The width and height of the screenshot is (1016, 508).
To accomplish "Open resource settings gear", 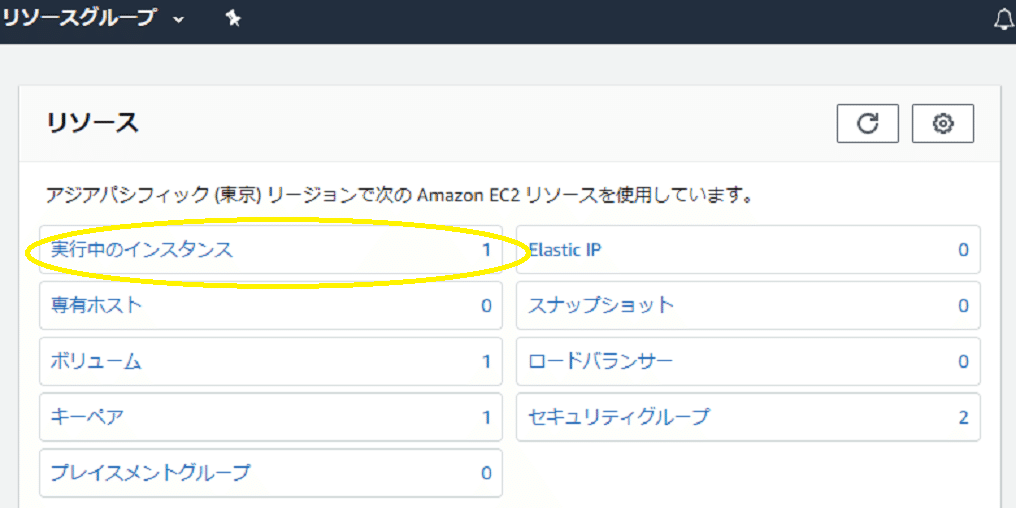I will (942, 123).
